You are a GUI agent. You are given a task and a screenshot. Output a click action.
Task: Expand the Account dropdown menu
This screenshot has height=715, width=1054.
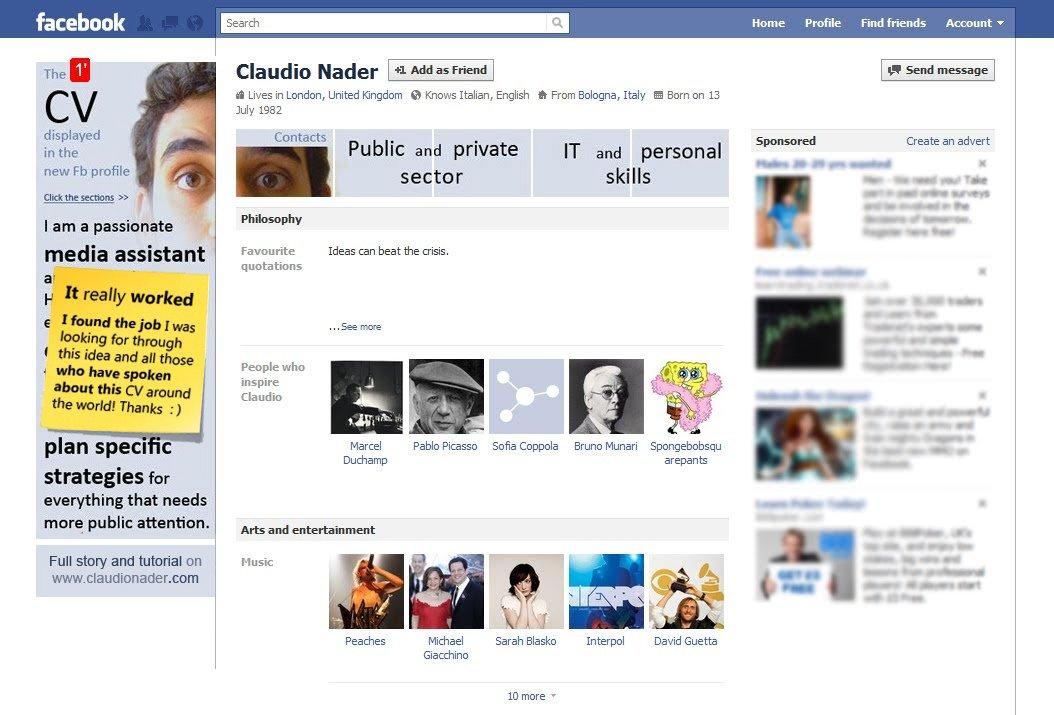click(x=975, y=23)
